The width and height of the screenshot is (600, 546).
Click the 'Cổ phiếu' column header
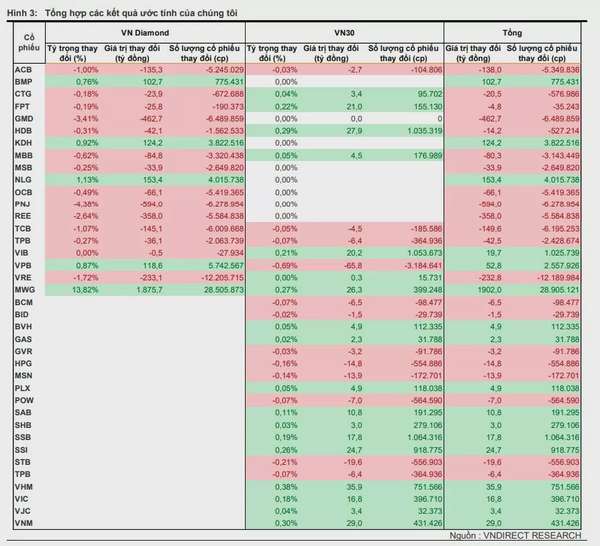point(29,42)
